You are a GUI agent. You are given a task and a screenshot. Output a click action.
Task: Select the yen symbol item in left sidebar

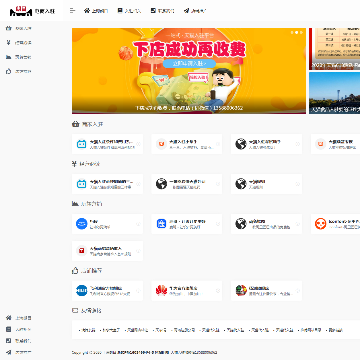pos(19,43)
